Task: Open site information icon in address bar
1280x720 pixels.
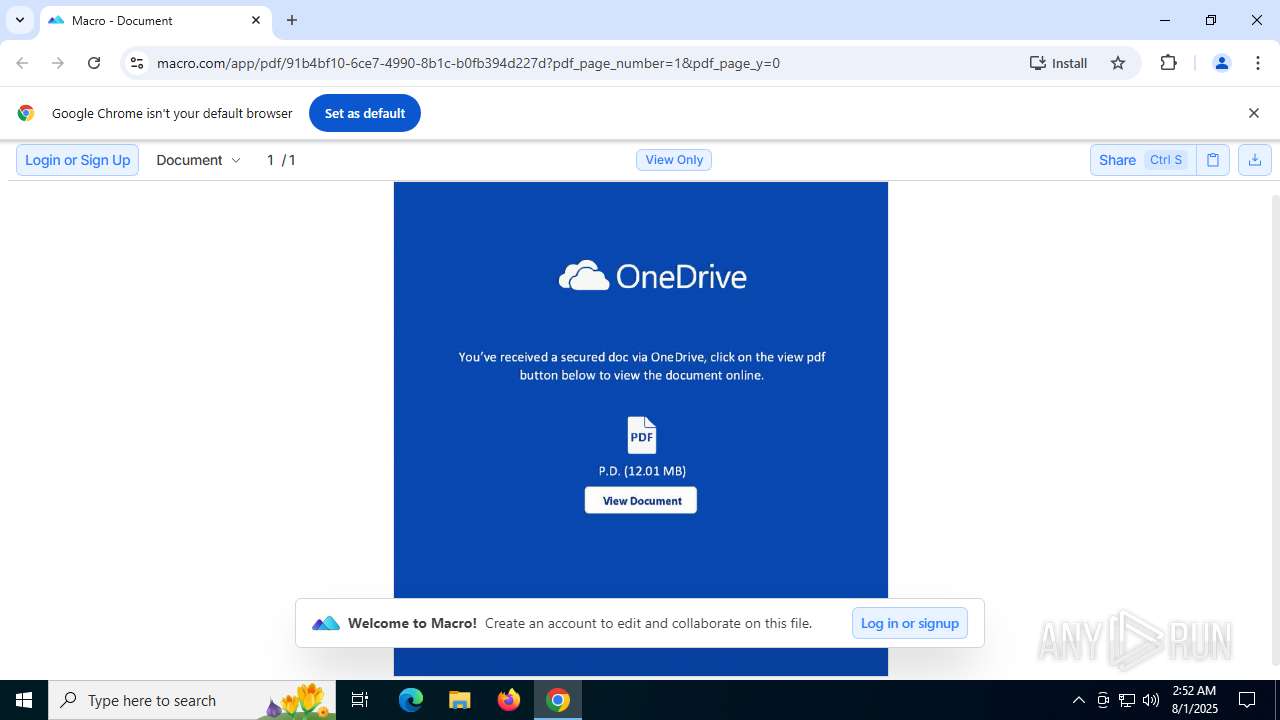Action: click(138, 63)
